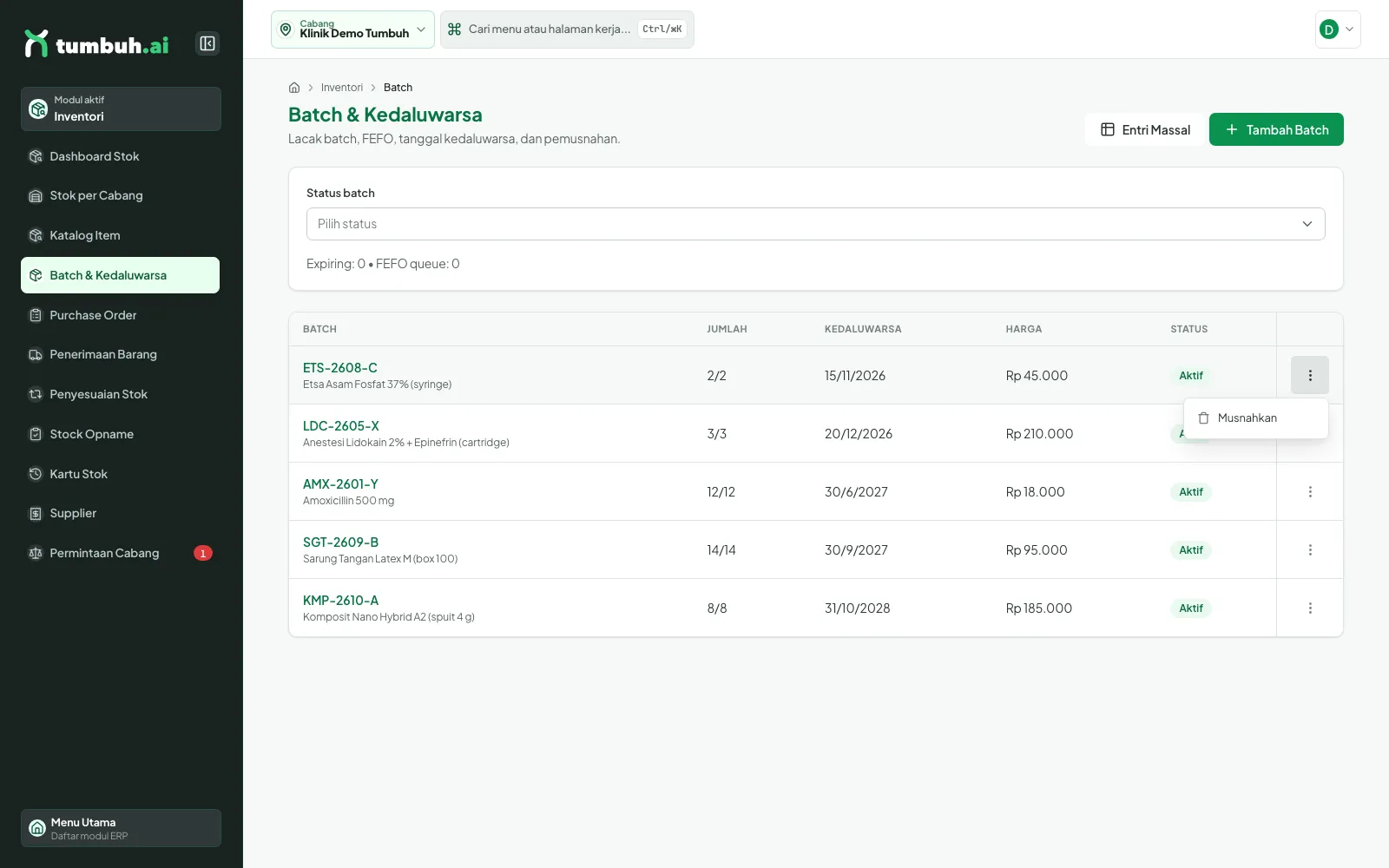Navigate to Permintaan Cabang page
This screenshot has height=868, width=1389.
click(120, 553)
